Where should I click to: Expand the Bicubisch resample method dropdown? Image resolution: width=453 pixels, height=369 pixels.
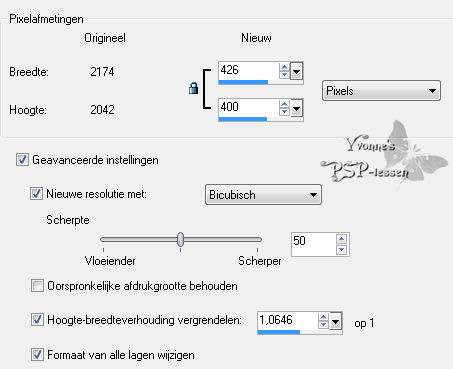[x=263, y=194]
